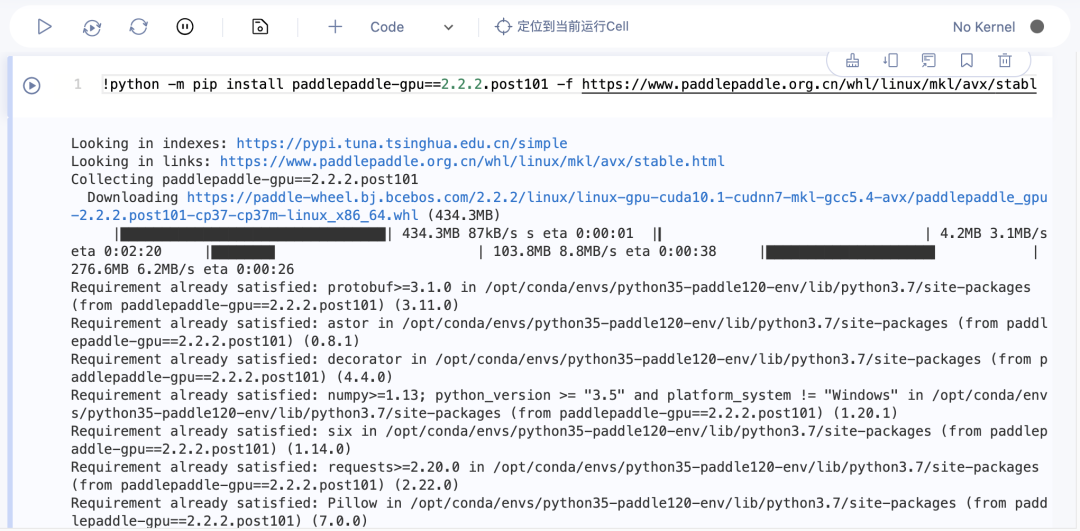The width and height of the screenshot is (1080, 531).
Task: Click the No Kernel status label
Action: (x=984, y=27)
